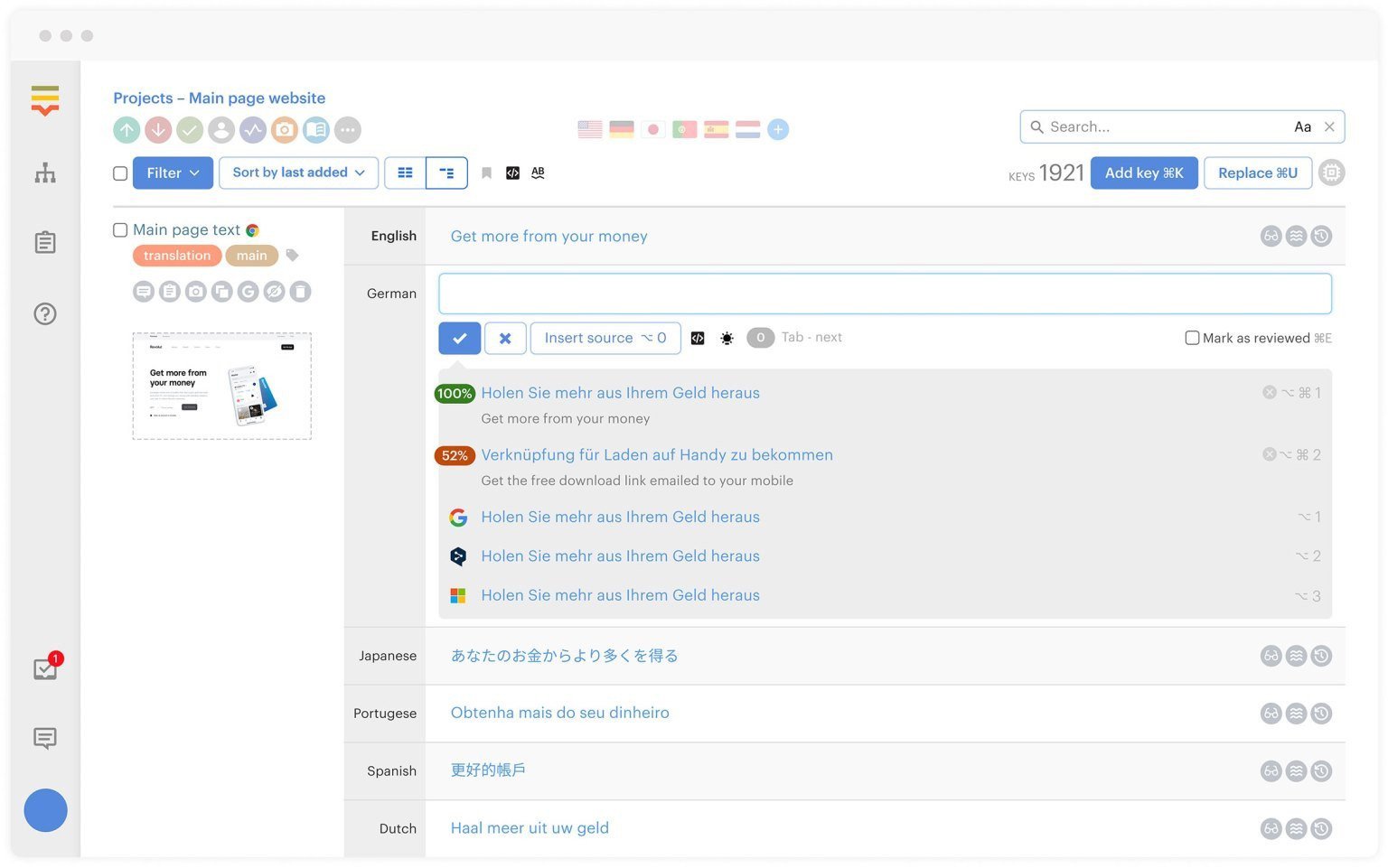Open the help question mark icon in sidebar
This screenshot has width=1388, height=868.
click(x=45, y=313)
